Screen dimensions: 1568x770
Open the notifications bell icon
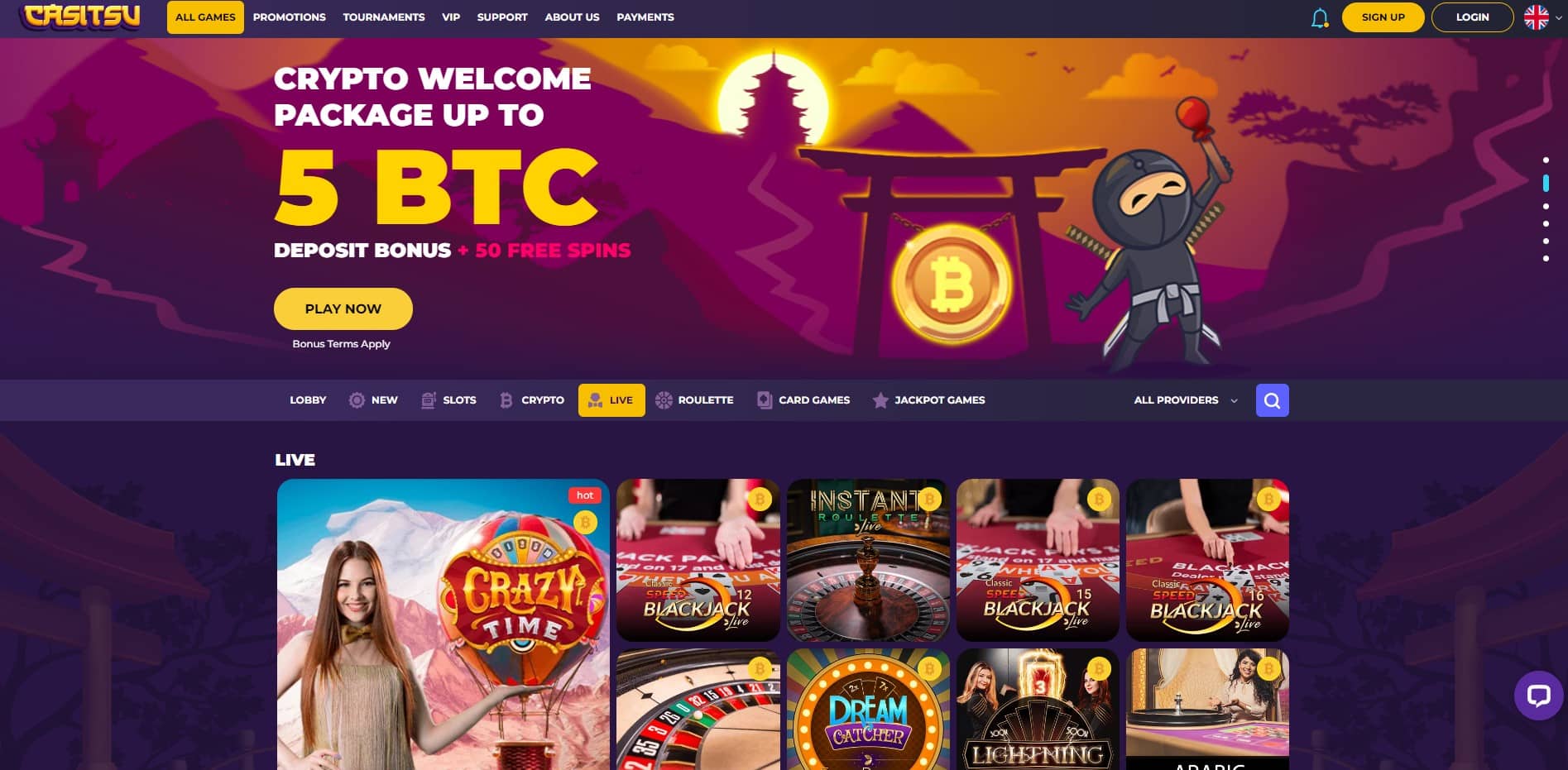coord(1320,17)
